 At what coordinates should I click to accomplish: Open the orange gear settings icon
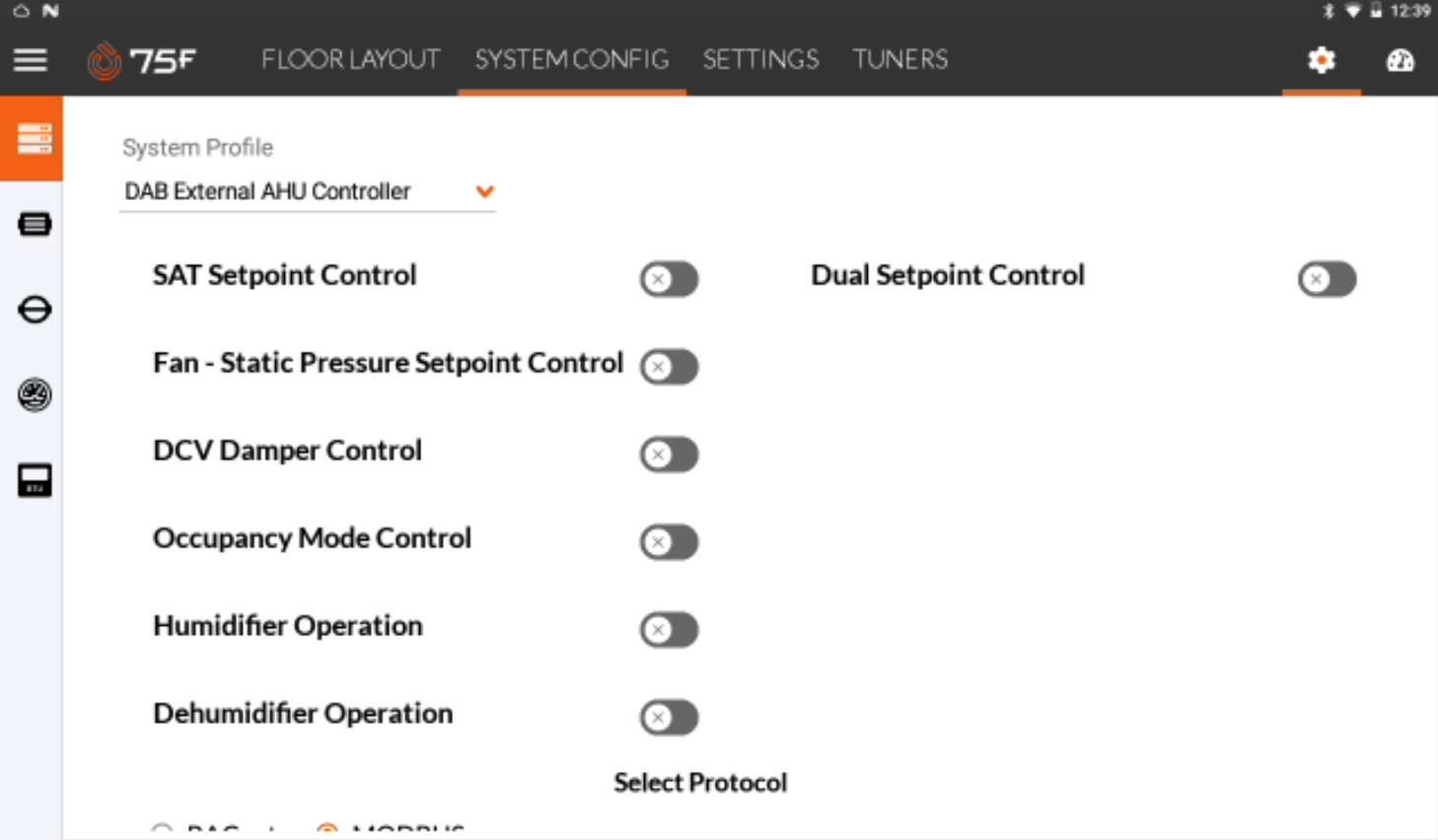1321,60
